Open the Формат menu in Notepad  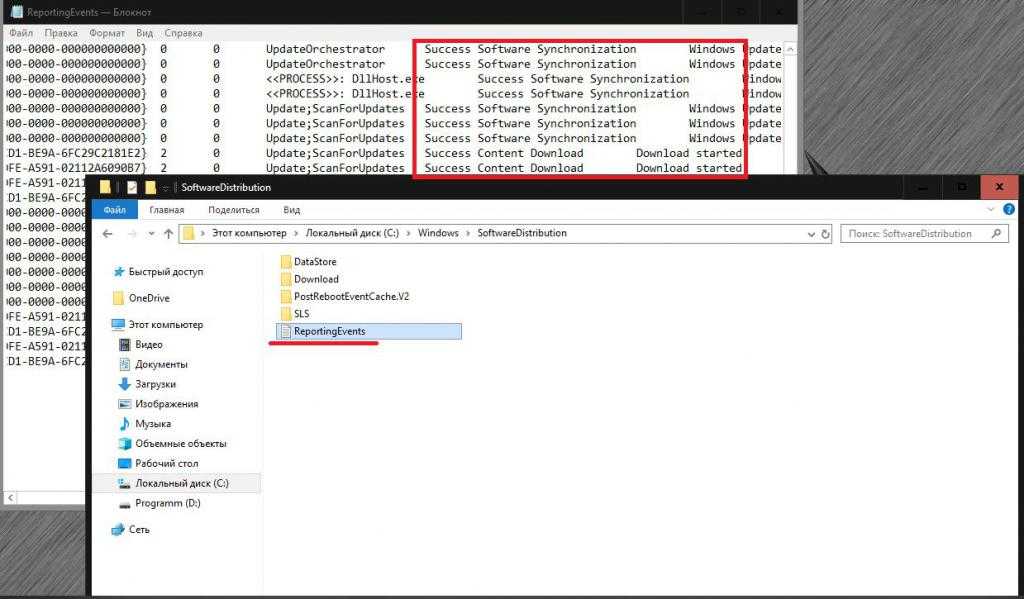tap(107, 33)
